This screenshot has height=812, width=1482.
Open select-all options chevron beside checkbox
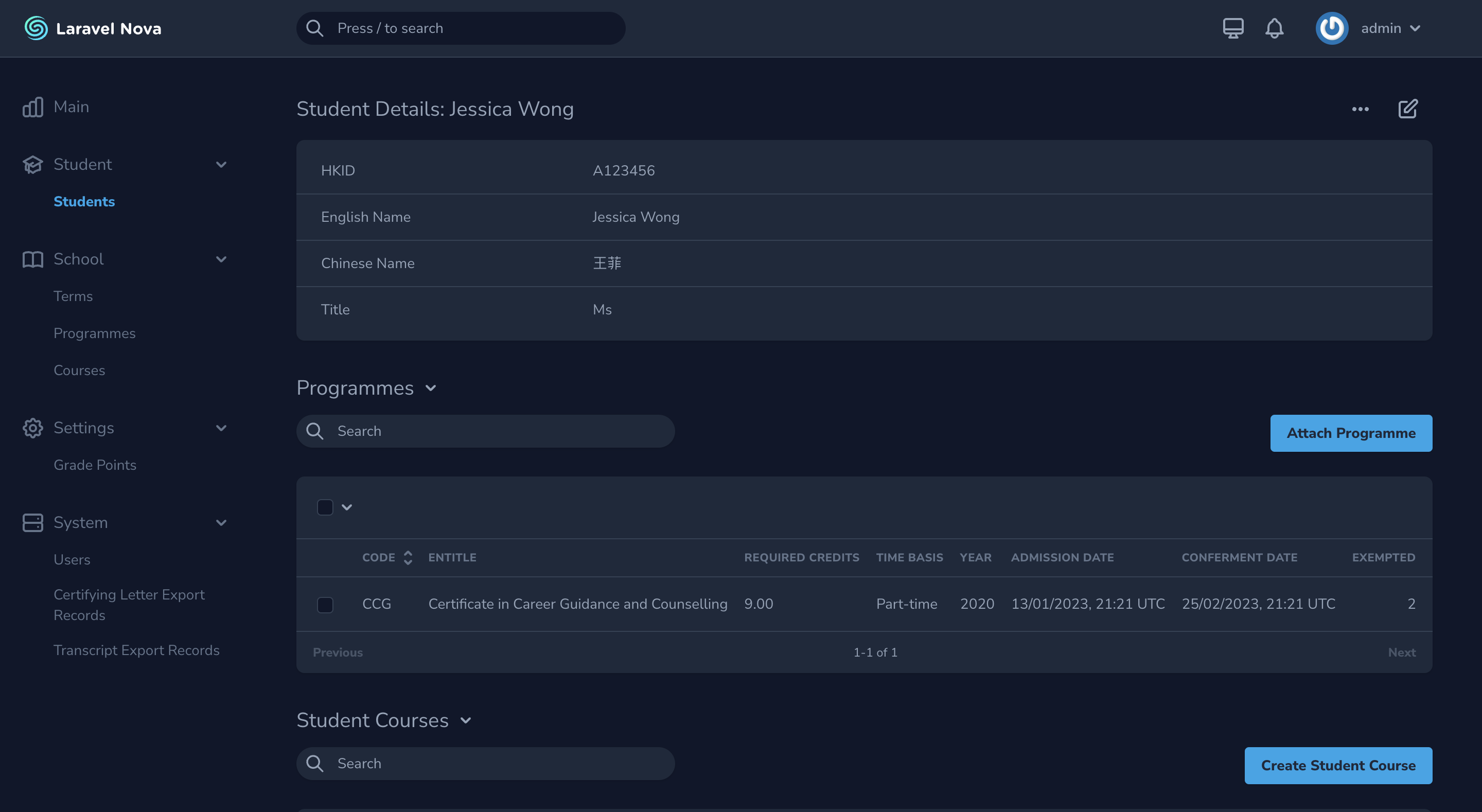(x=347, y=507)
